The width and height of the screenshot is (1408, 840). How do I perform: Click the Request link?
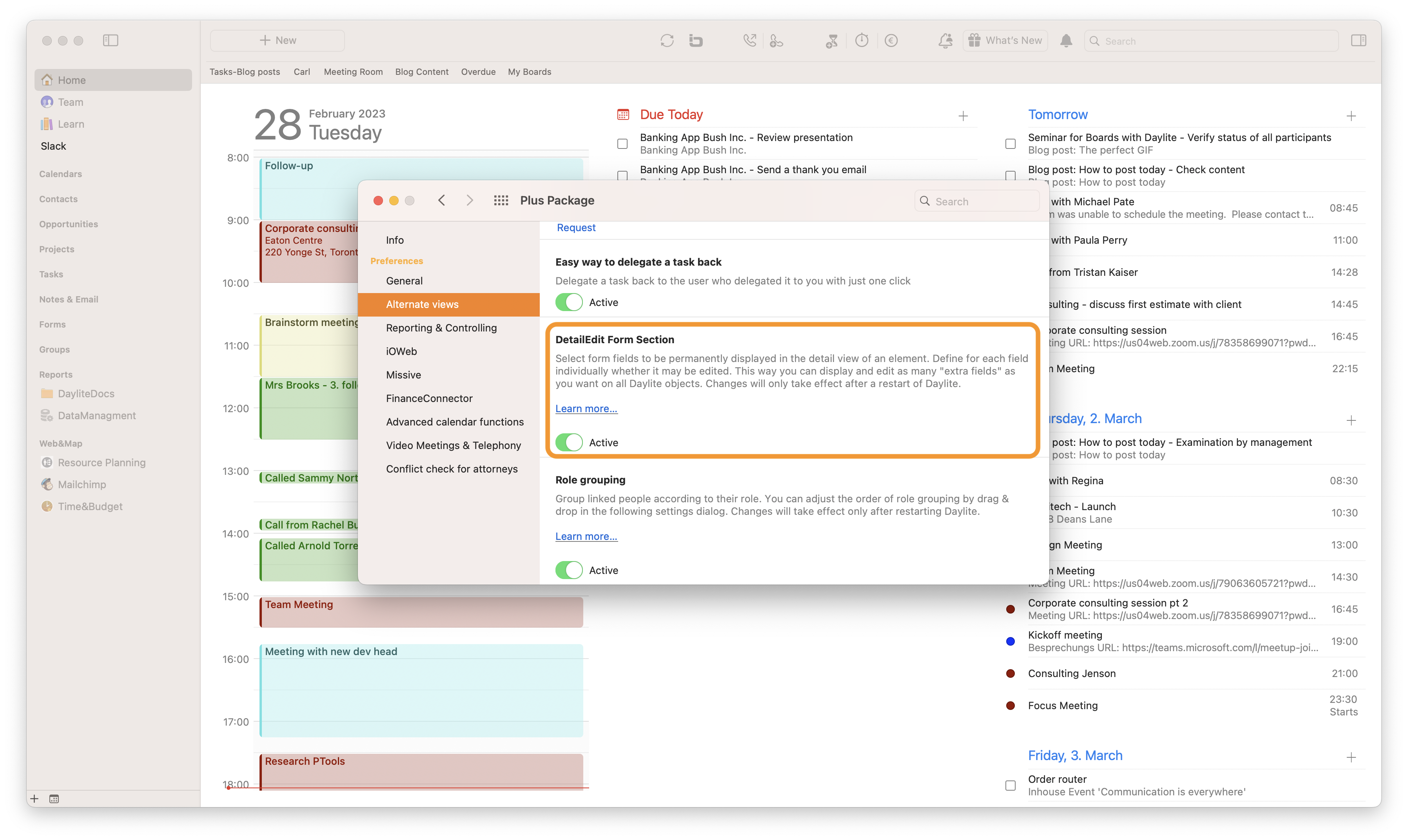point(576,228)
